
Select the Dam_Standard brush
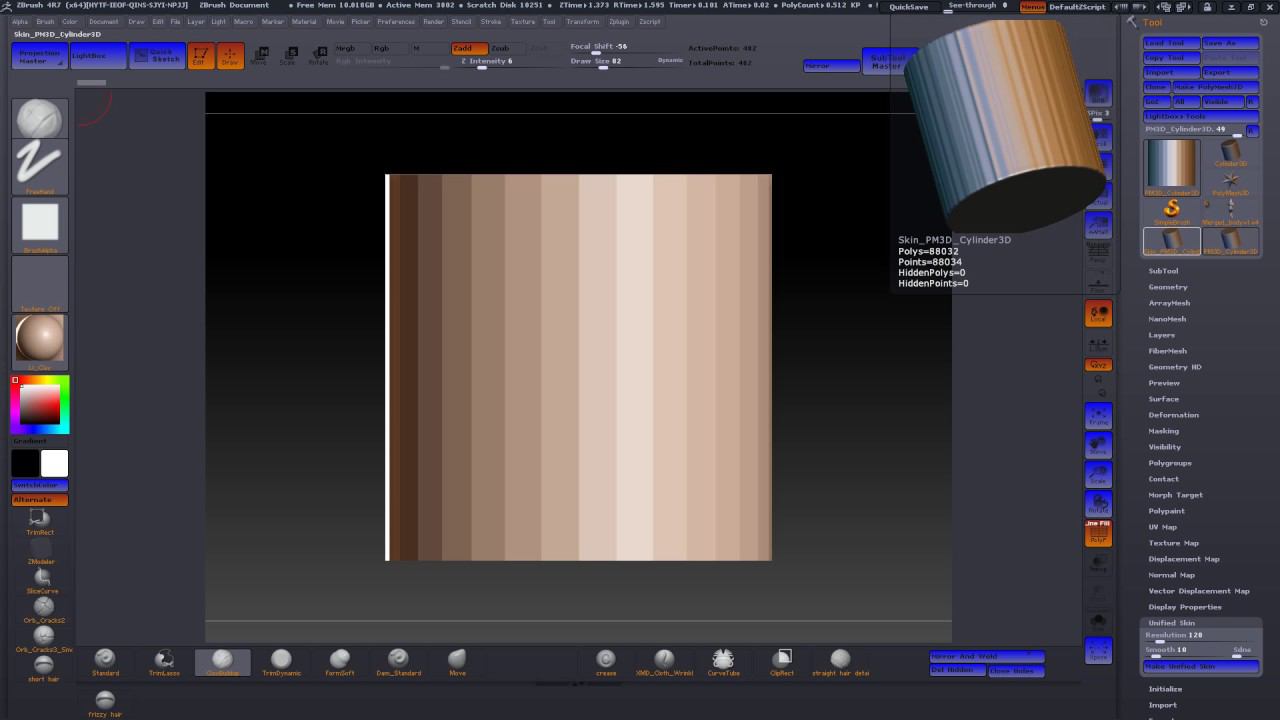pos(398,659)
